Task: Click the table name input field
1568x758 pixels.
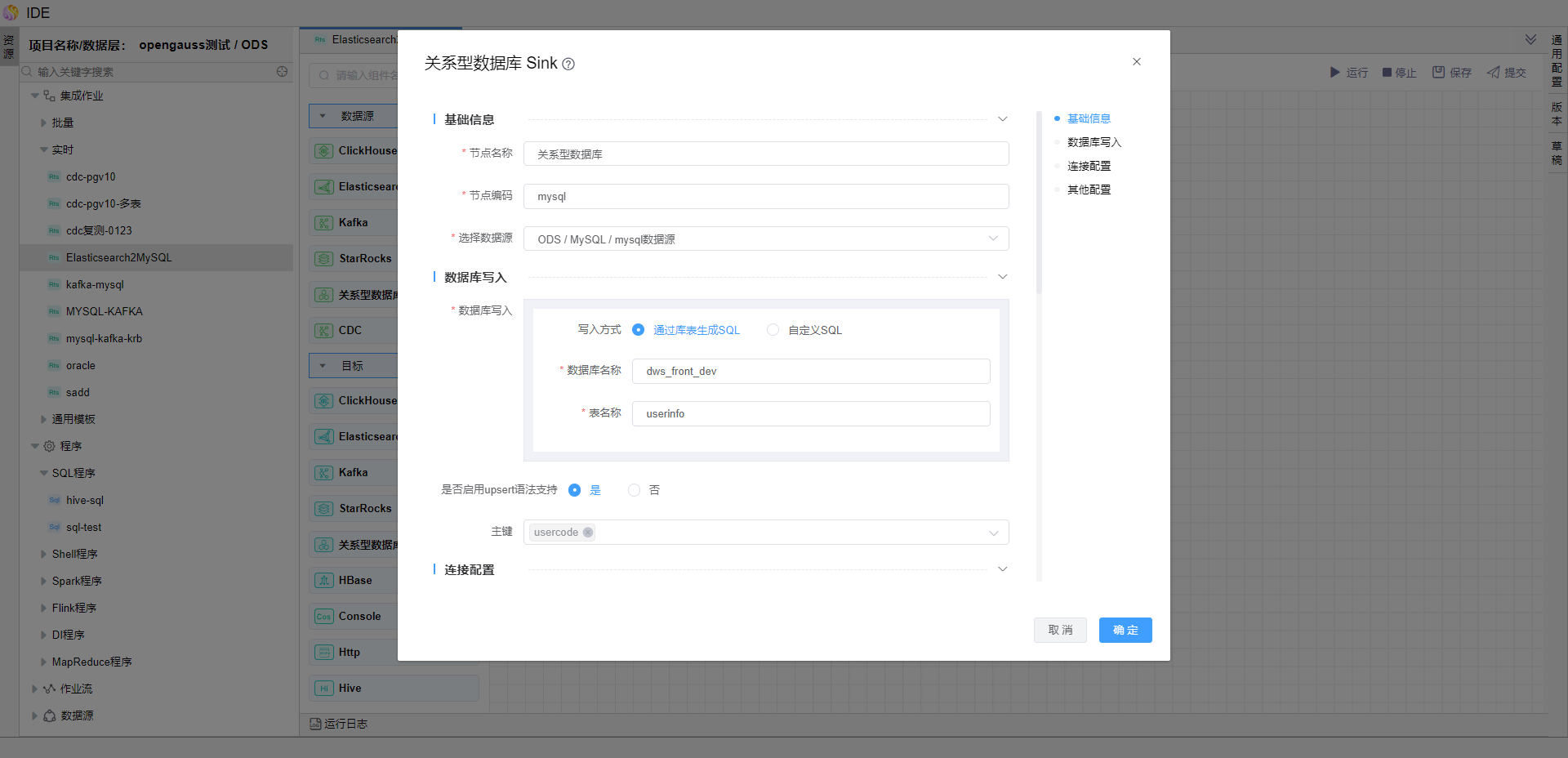Action: pyautogui.click(x=810, y=414)
